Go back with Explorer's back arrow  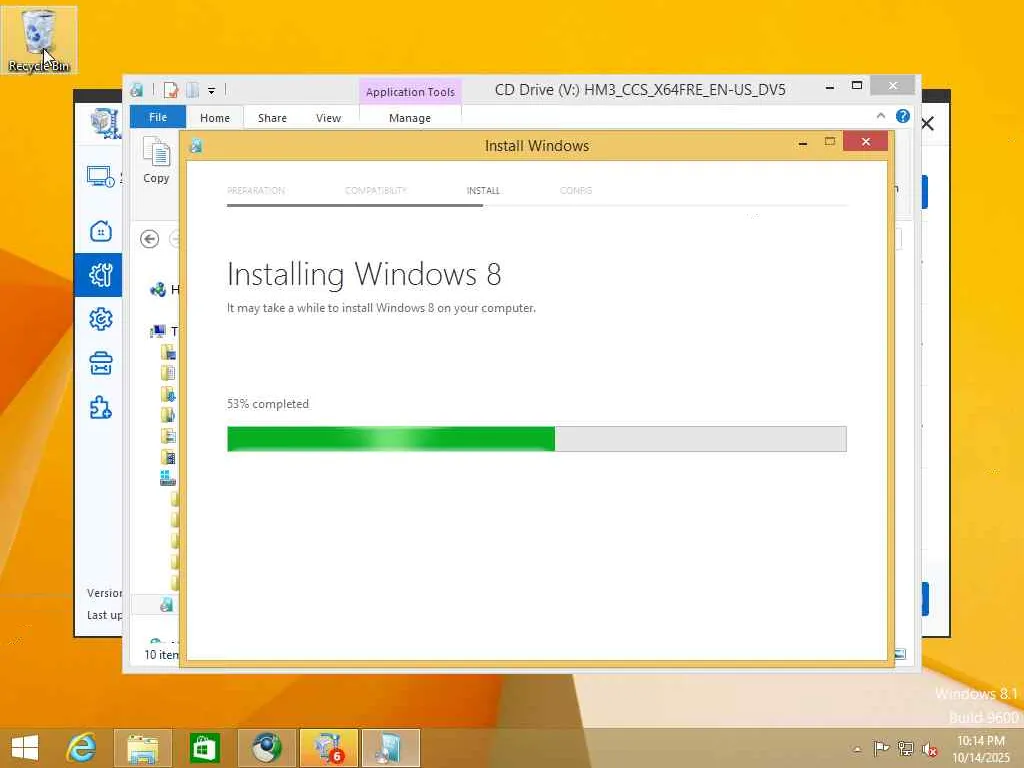[150, 239]
